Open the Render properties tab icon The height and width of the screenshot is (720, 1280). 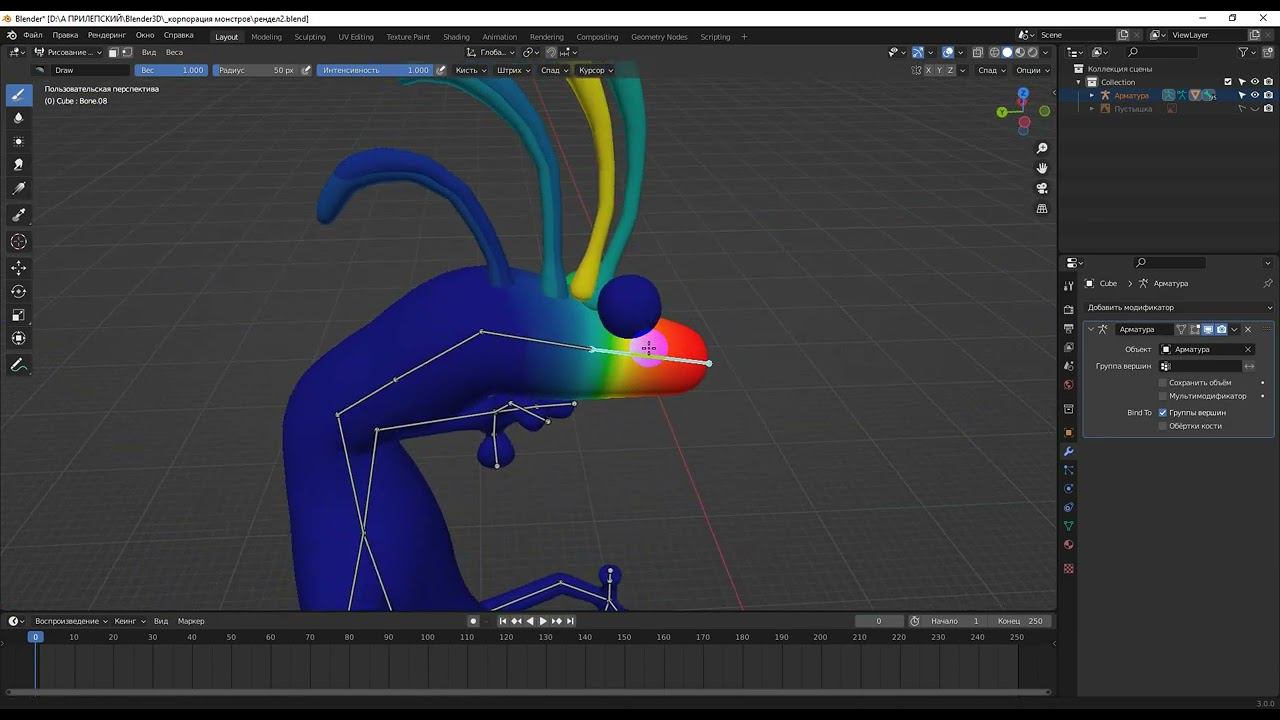1068,309
